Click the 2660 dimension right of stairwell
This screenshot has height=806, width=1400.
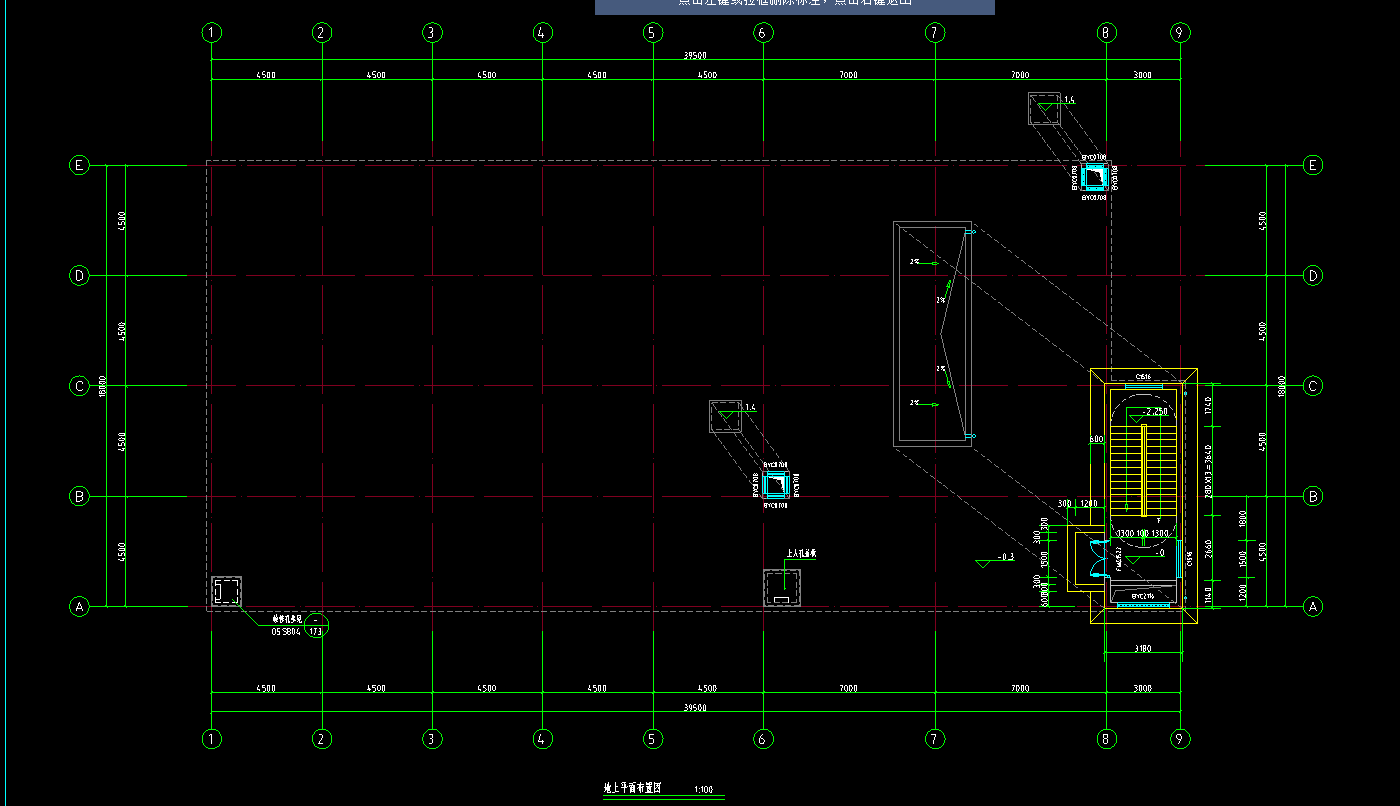coord(1209,549)
